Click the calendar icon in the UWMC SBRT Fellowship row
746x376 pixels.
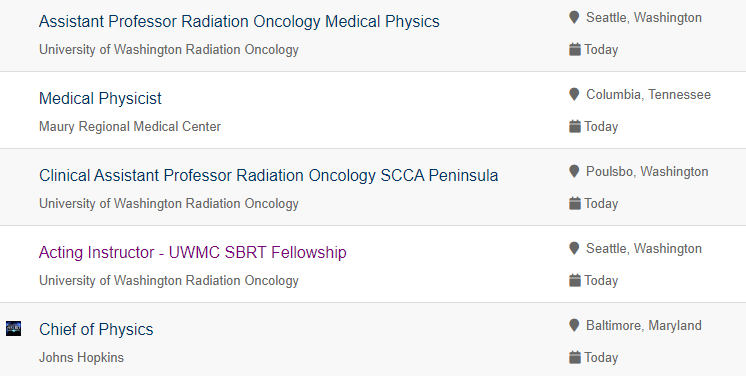tap(575, 281)
